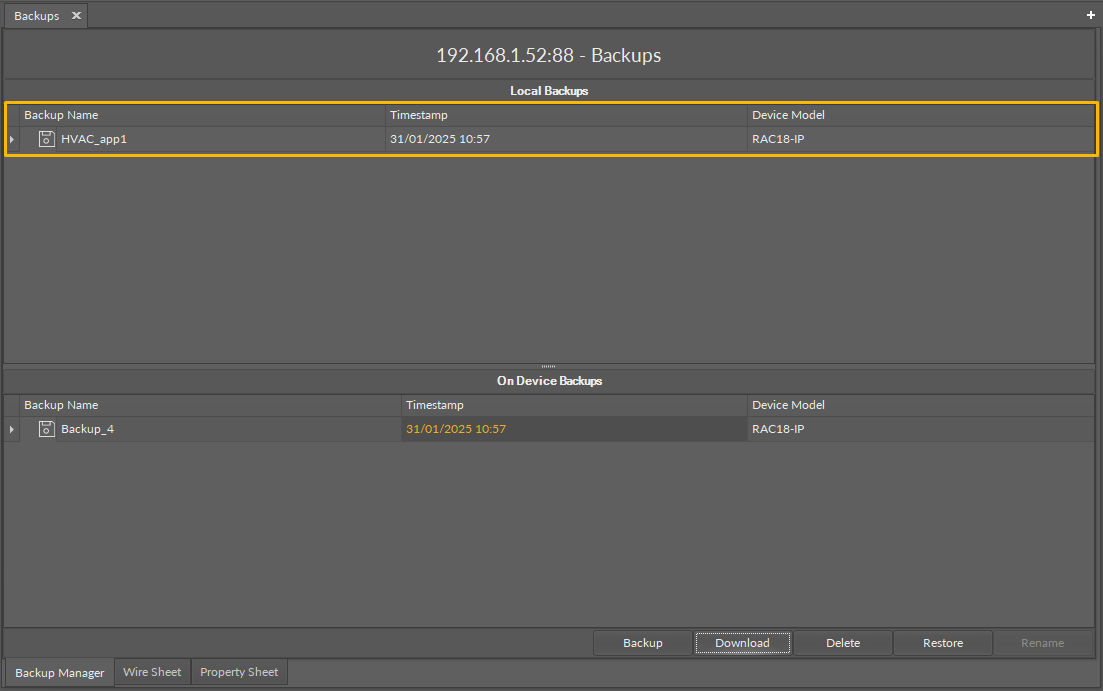Open the Property Sheet tab
1103x691 pixels.
point(239,672)
